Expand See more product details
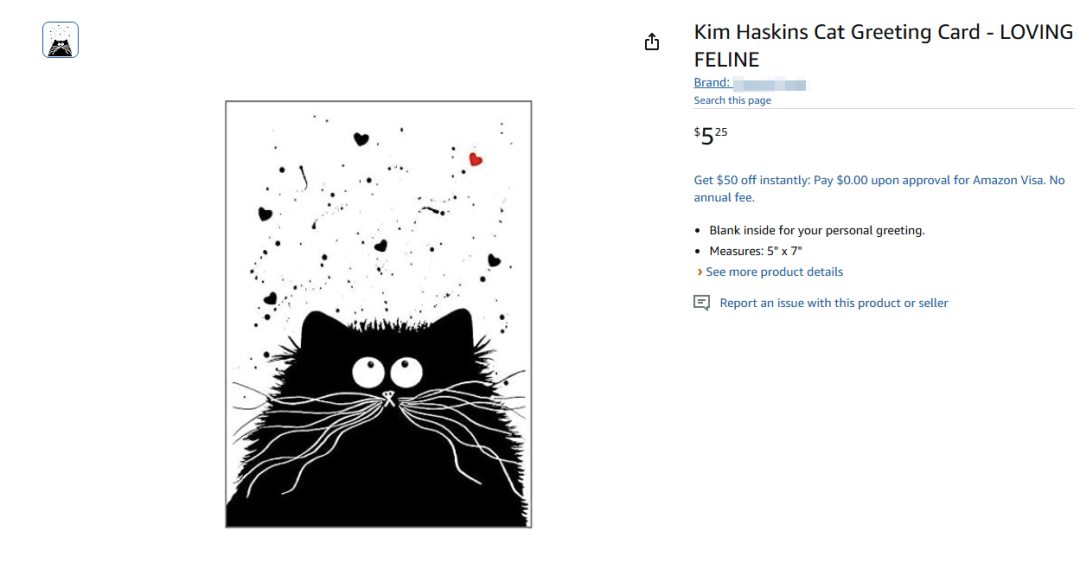Image resolution: width=1080 pixels, height=563 pixels. [x=774, y=272]
